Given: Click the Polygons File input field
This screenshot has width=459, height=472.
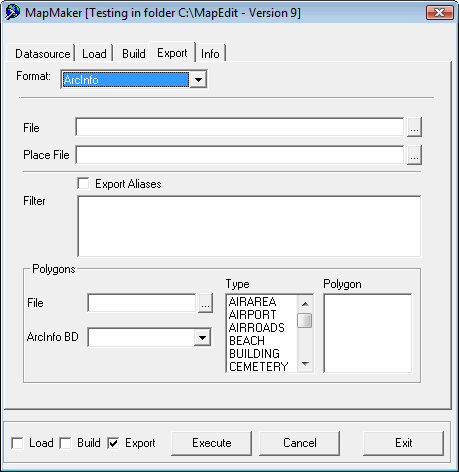Looking at the screenshot, I should (142, 303).
